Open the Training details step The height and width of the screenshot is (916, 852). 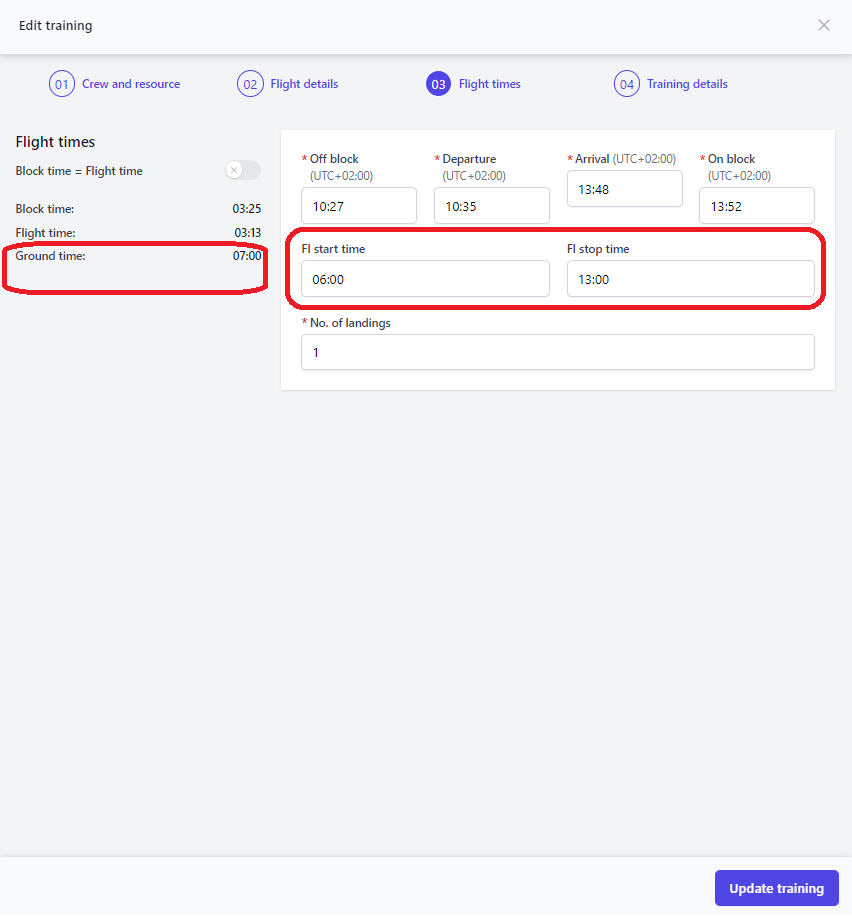(687, 84)
